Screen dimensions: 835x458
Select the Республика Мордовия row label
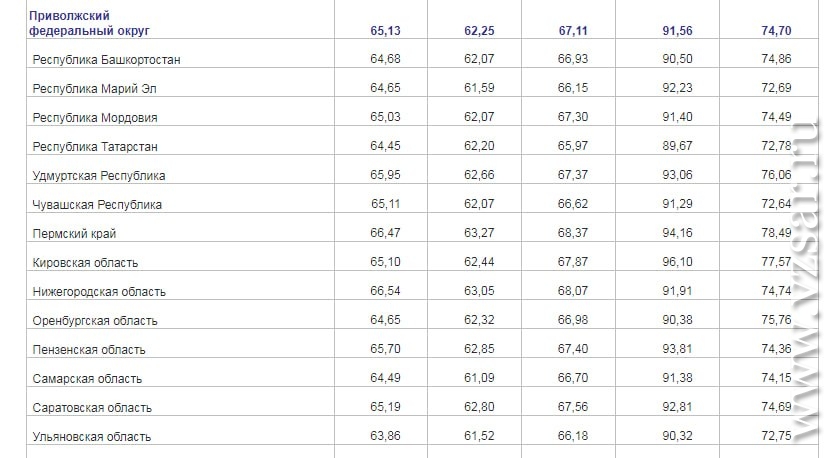coord(95,118)
